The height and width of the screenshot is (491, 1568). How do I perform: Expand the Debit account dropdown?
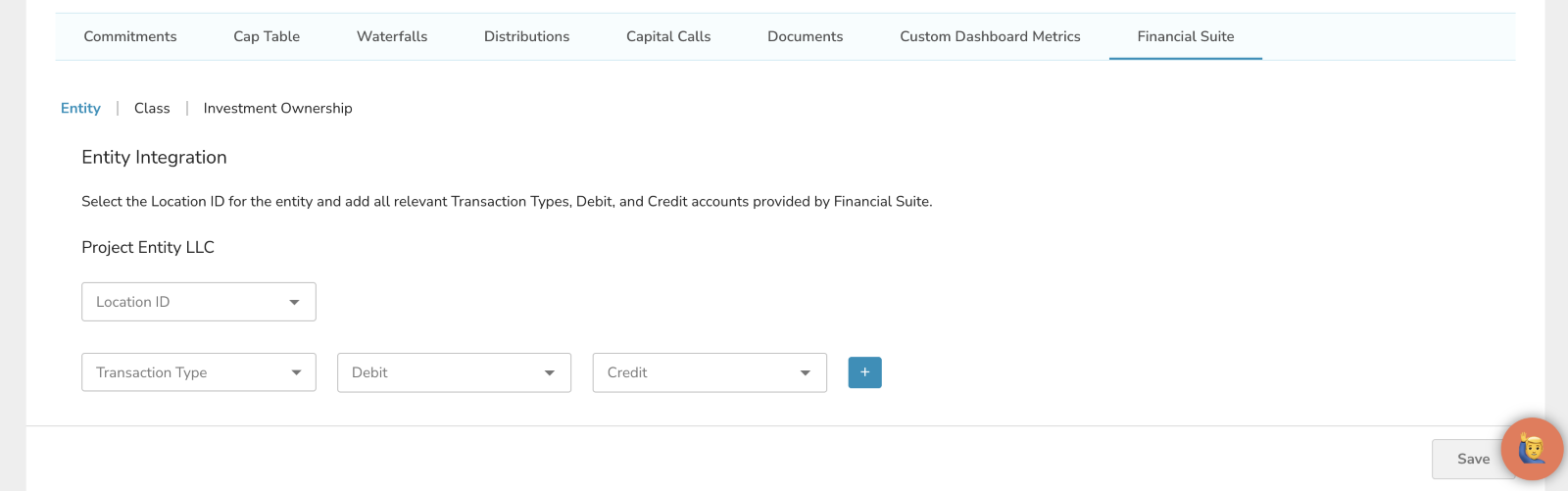454,372
